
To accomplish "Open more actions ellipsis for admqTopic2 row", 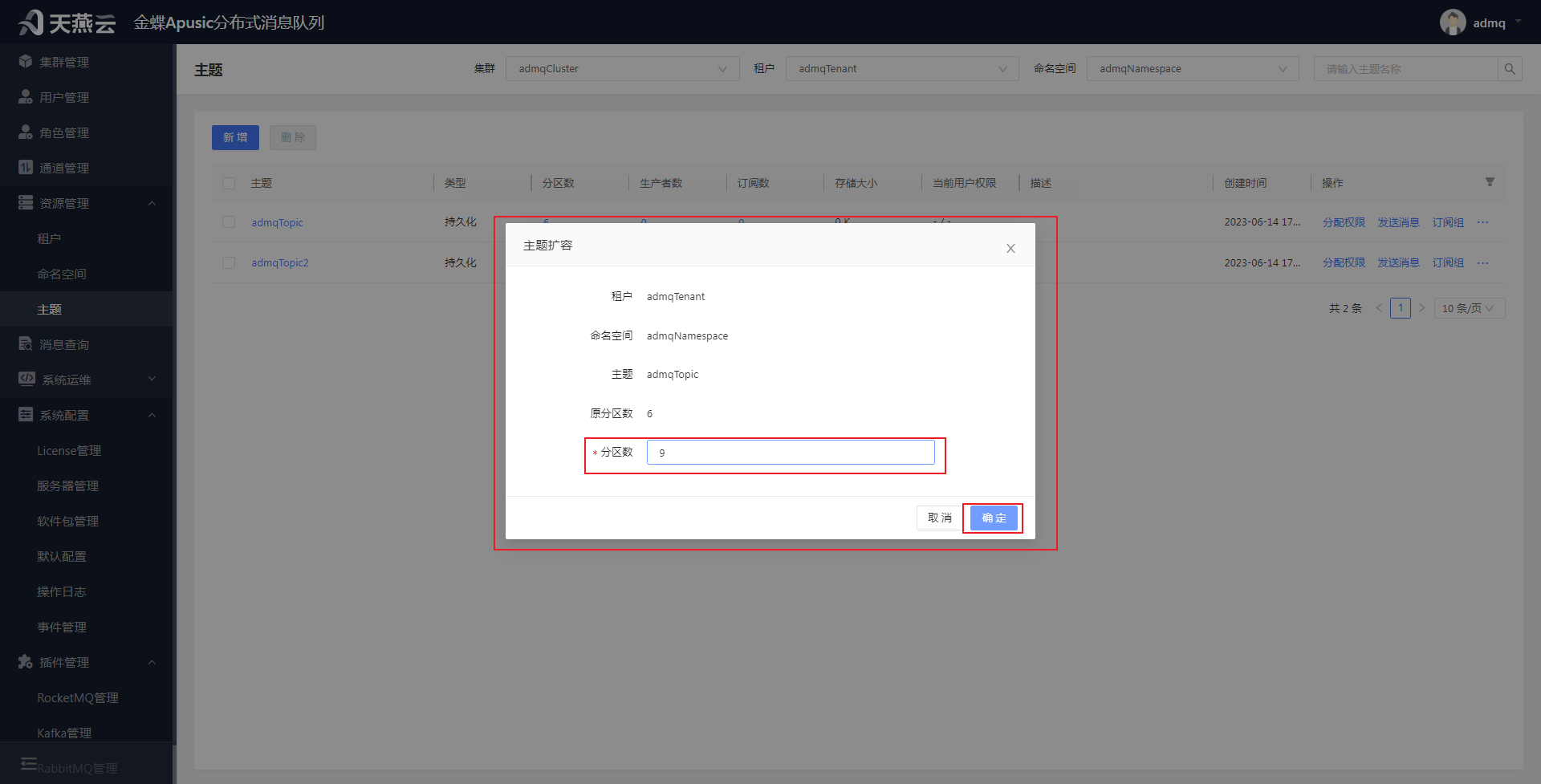I will 1482,263.
